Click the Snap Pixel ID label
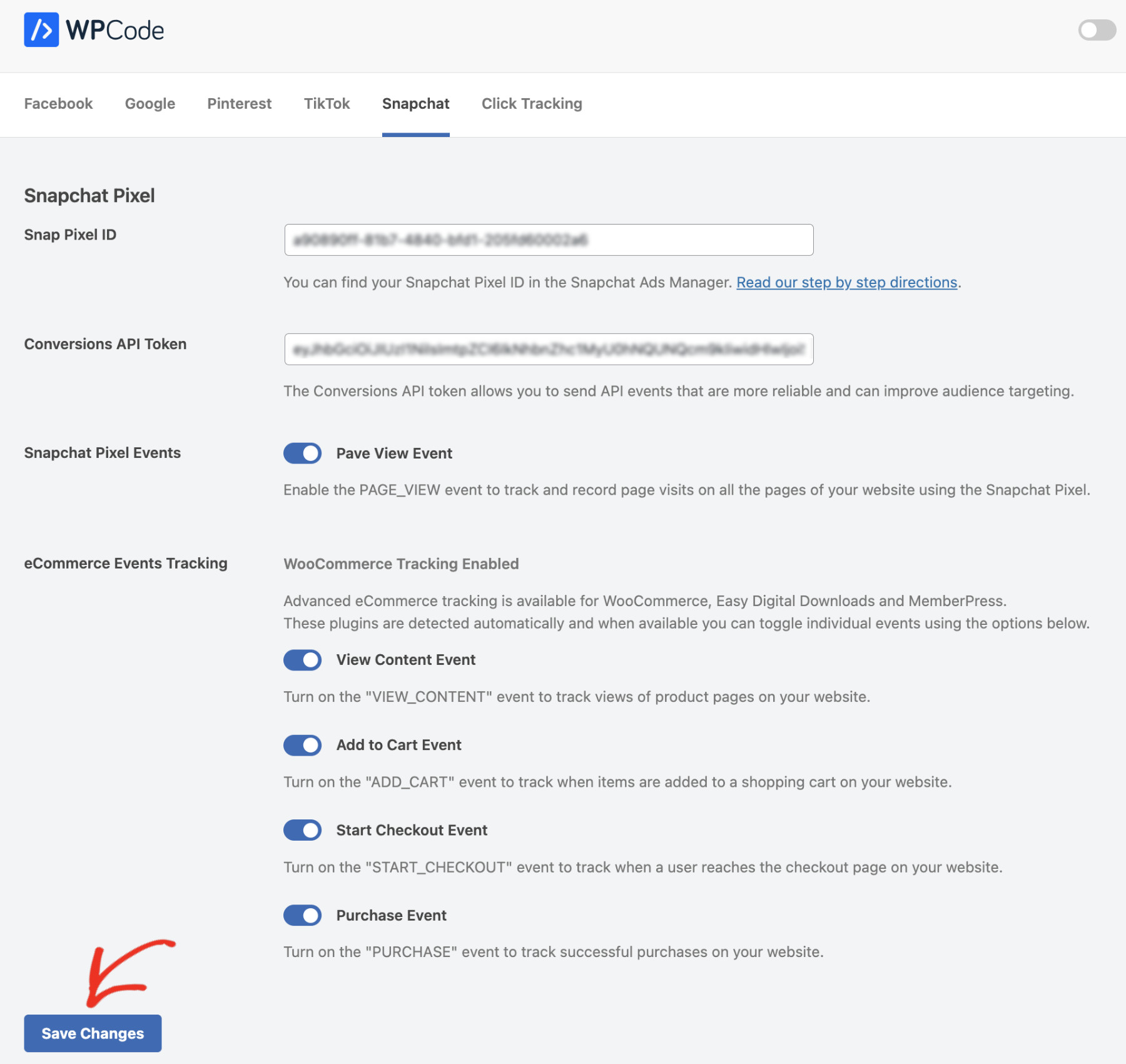Screen dimensions: 1126x1064 (x=70, y=235)
